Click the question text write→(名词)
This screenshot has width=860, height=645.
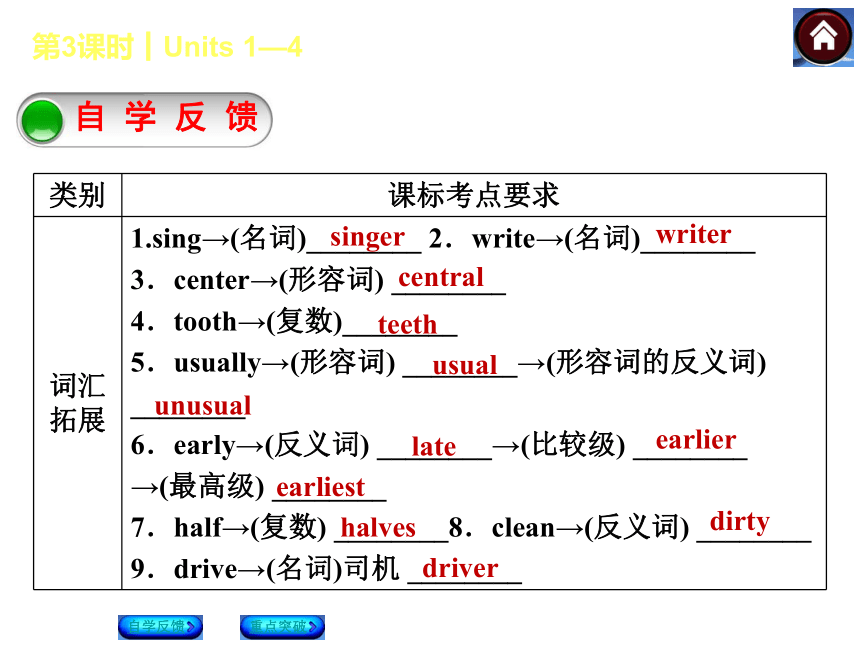tap(556, 239)
